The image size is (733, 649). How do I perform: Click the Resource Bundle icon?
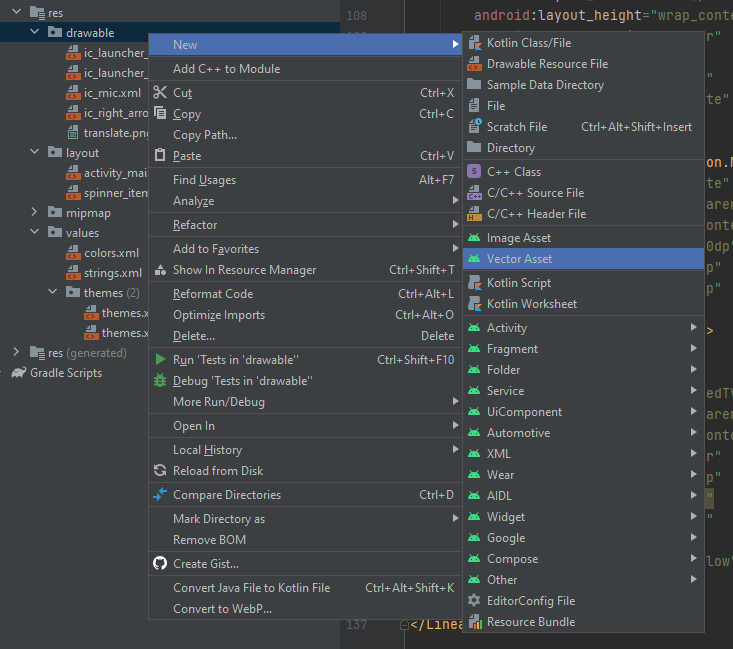click(x=474, y=622)
